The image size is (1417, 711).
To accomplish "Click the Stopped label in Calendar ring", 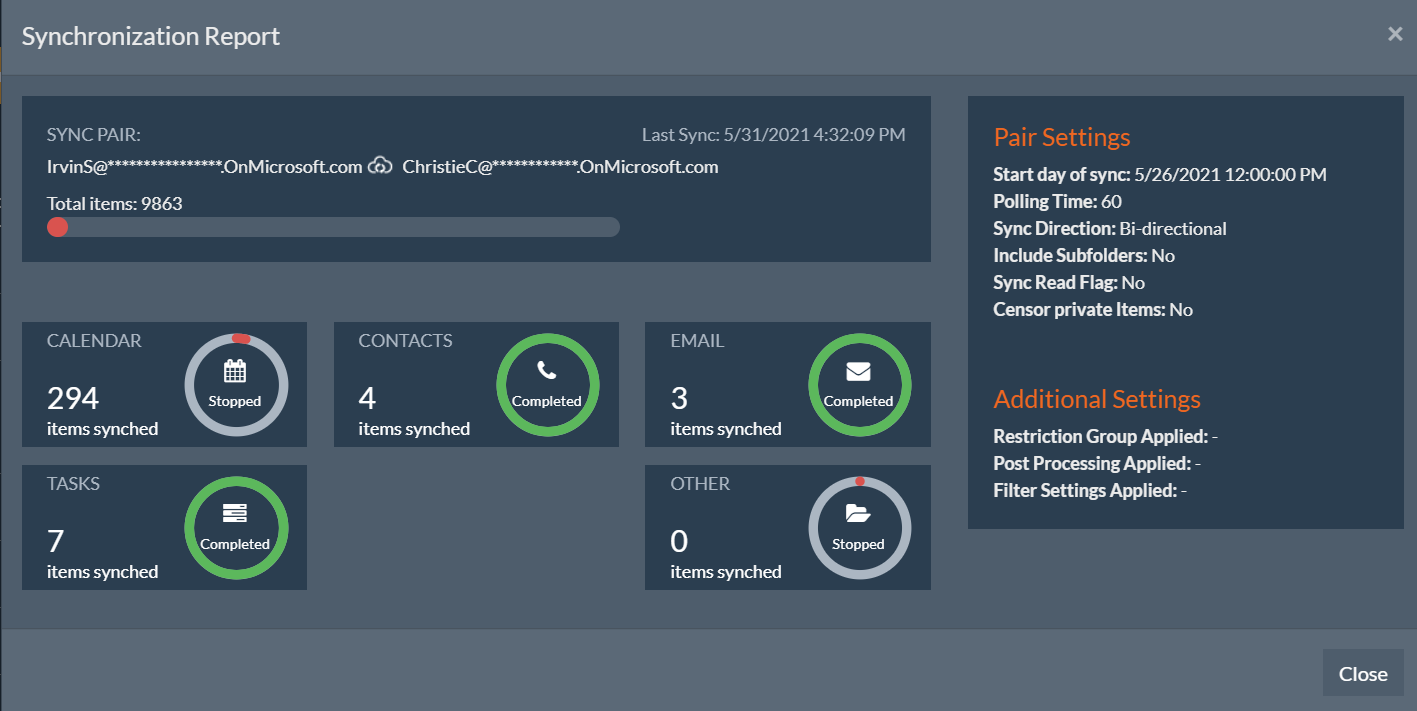I will click(235, 401).
